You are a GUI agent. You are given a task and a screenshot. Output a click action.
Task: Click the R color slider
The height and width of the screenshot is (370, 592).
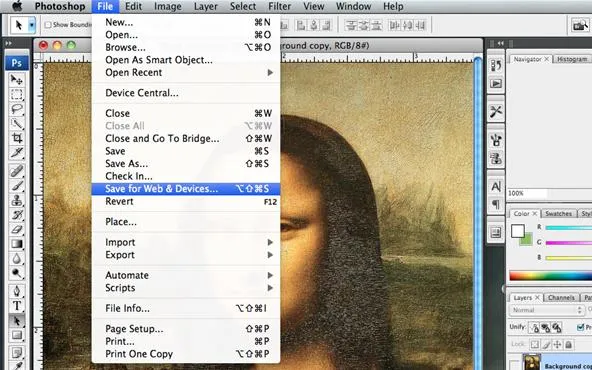pos(569,227)
